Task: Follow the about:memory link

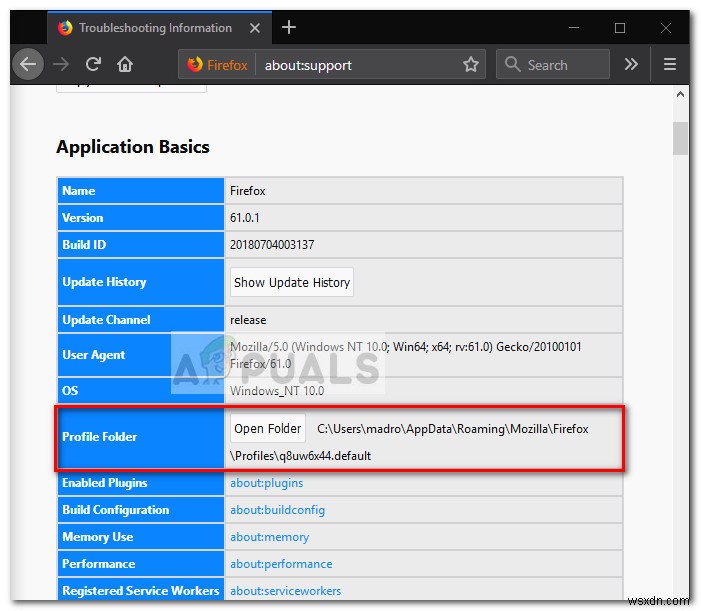Action: [x=270, y=537]
